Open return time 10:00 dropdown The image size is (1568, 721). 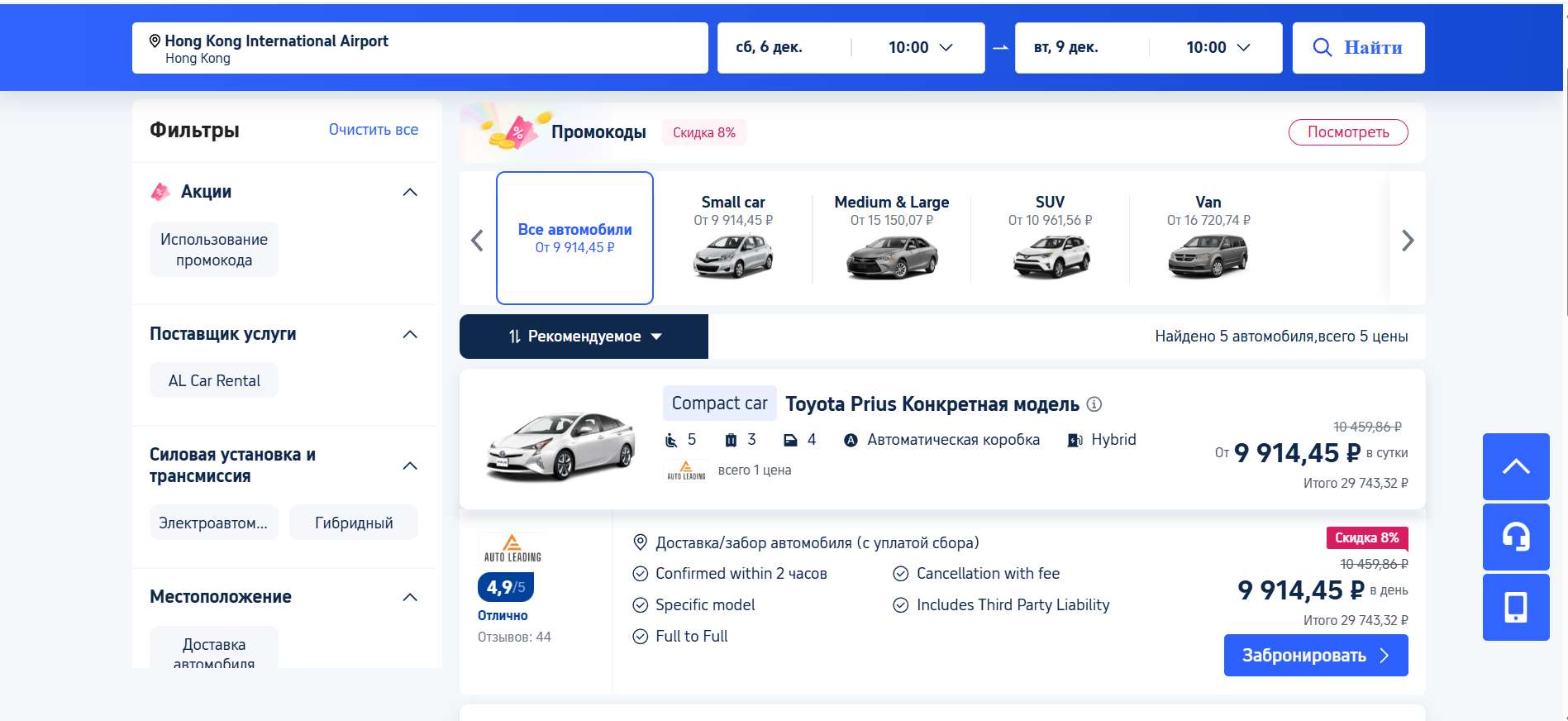click(1217, 48)
